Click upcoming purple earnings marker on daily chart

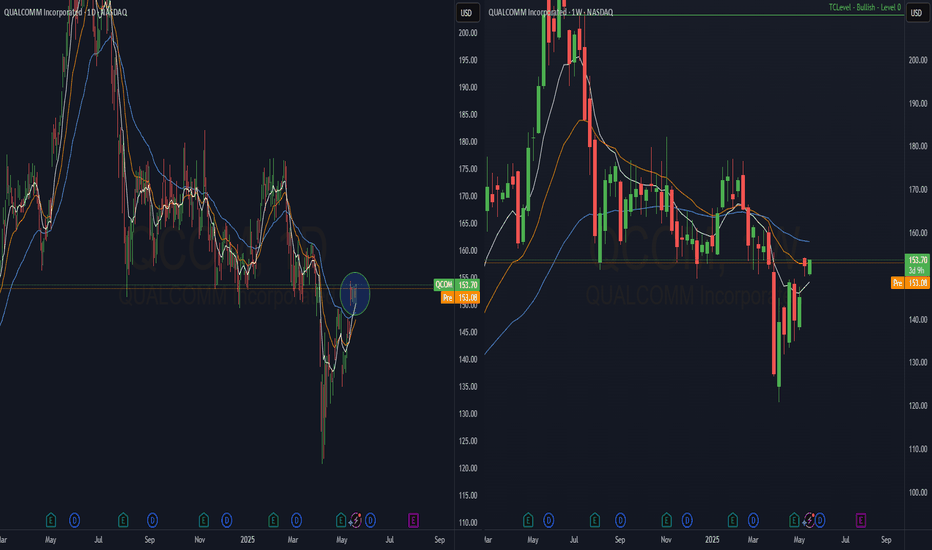click(x=413, y=520)
